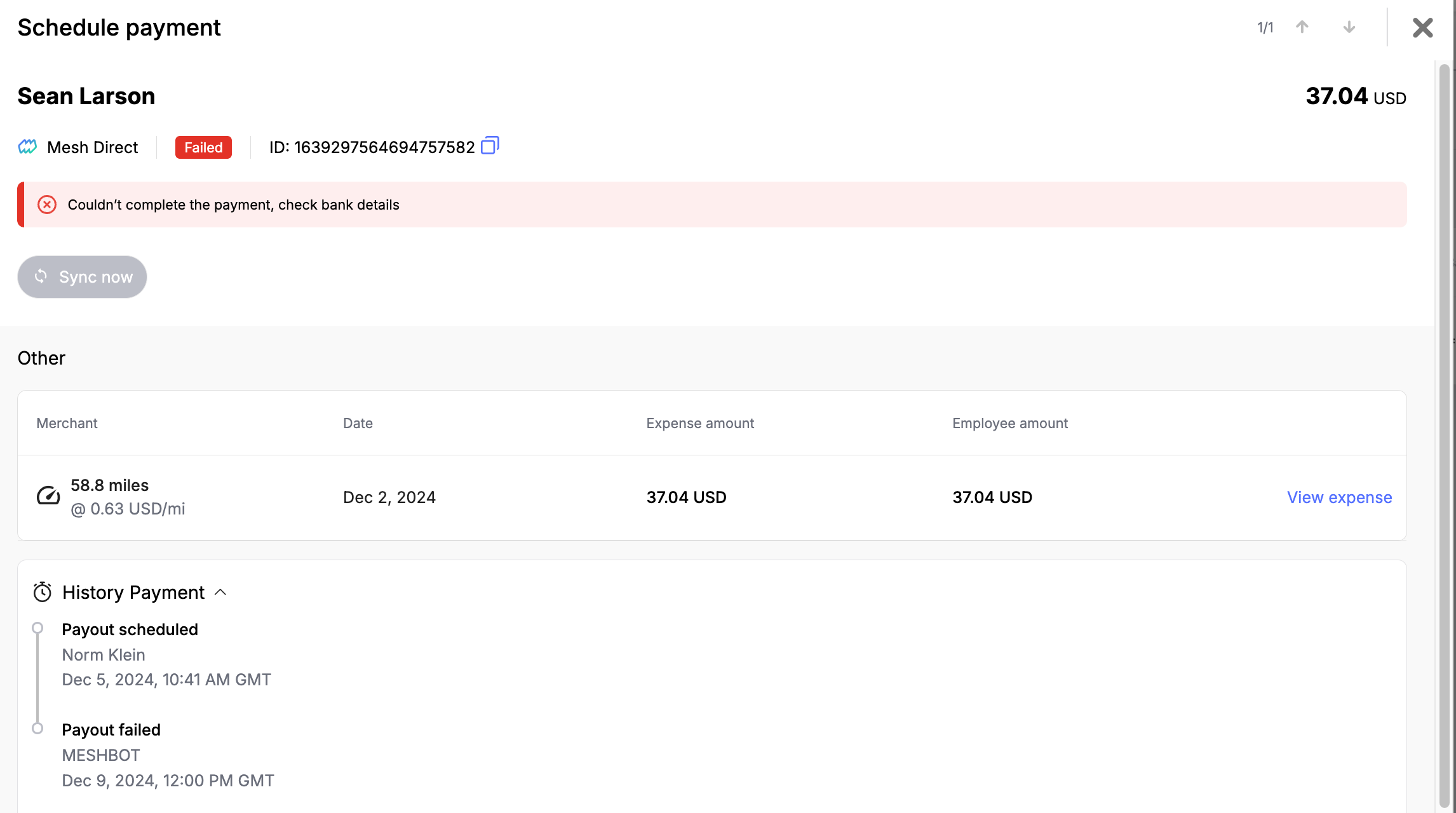Click the sync arrows icon
The height and width of the screenshot is (813, 1456).
(41, 276)
